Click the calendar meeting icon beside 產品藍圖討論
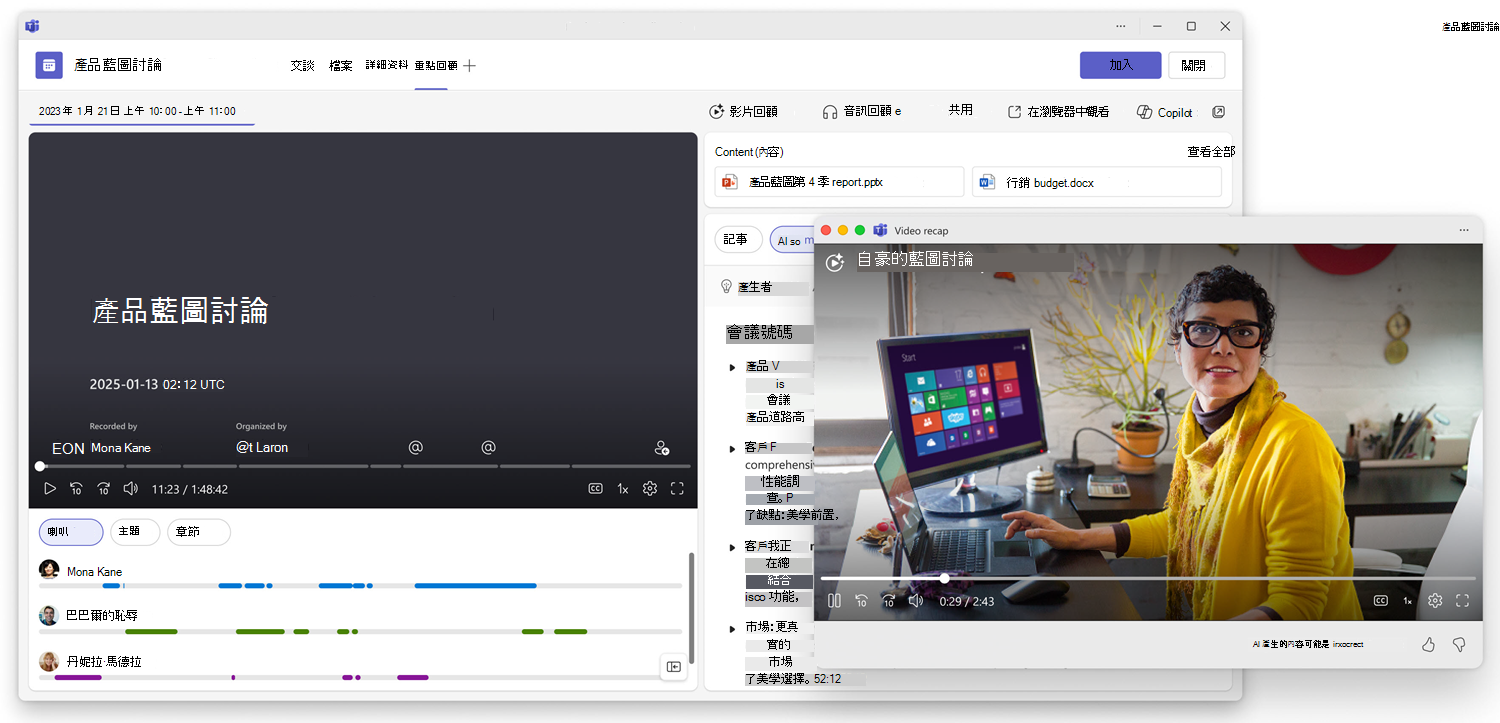Viewport: 1500px width, 723px height. (49, 65)
